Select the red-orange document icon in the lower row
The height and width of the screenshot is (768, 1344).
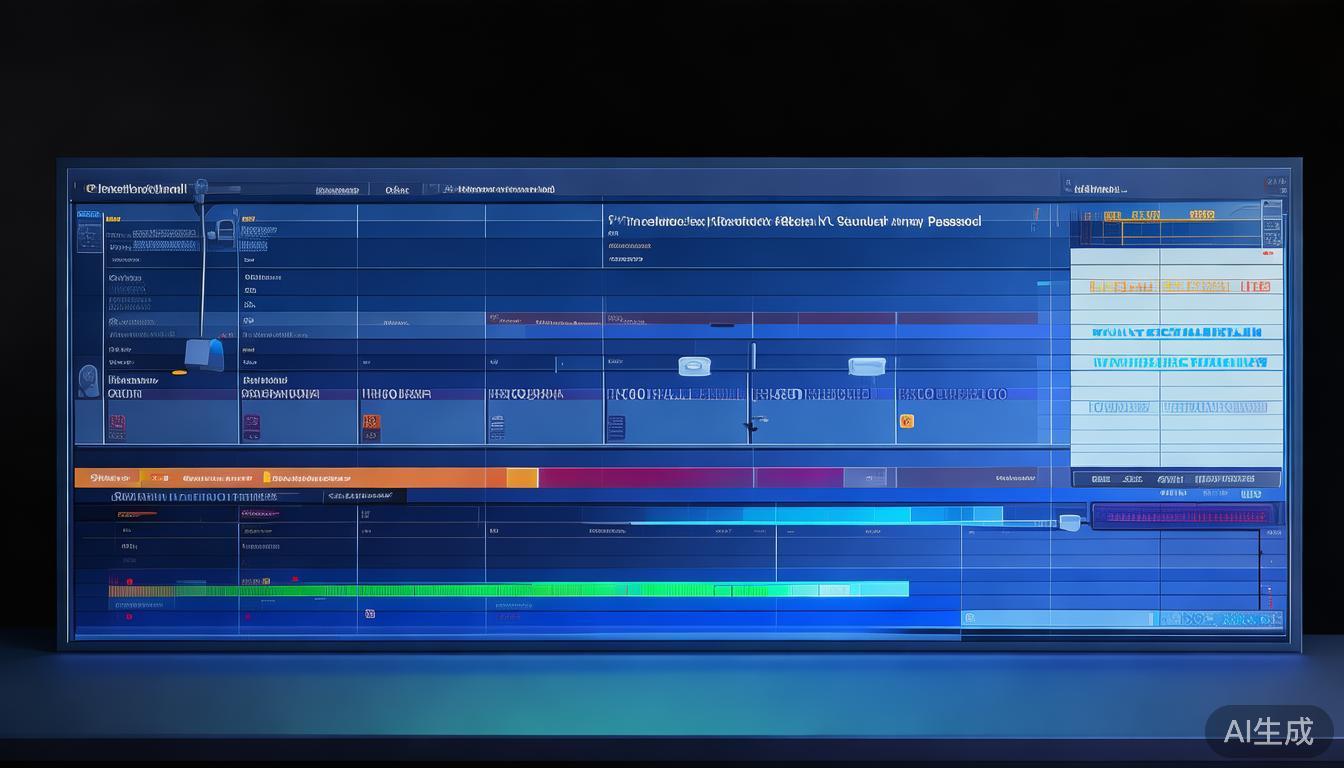coord(370,427)
